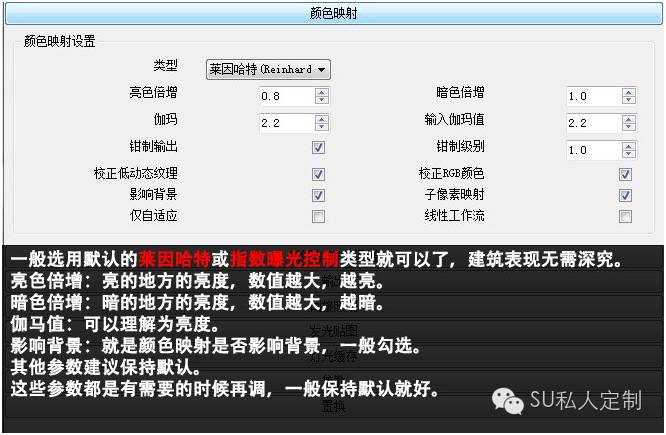
Task: Increase 亮色倍增 with the up arrow
Action: (322, 92)
